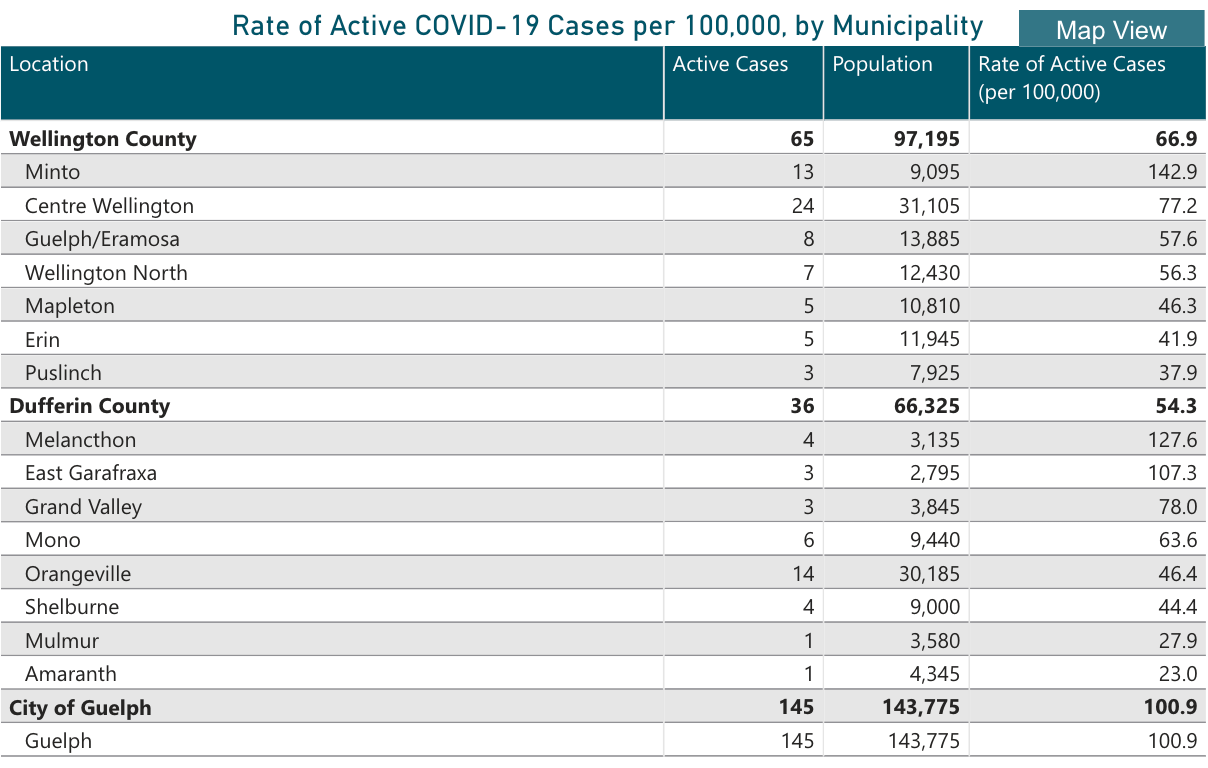Screen dimensions: 1208x768
Task: Click the Orangeville row label
Action: tap(78, 574)
